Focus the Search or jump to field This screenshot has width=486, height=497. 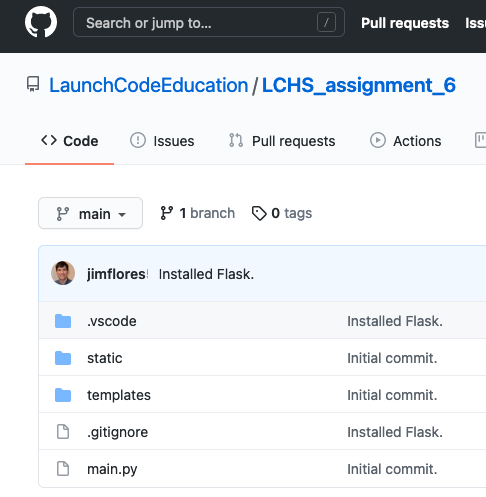click(x=209, y=22)
